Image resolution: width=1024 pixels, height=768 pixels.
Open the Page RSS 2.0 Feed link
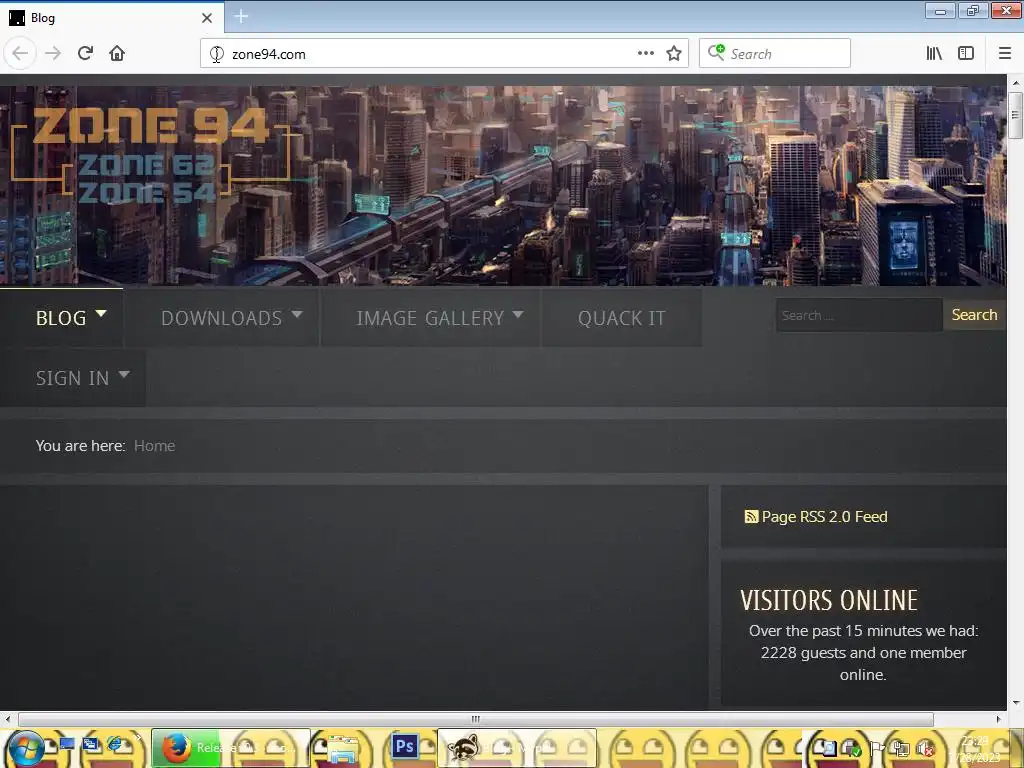click(824, 517)
